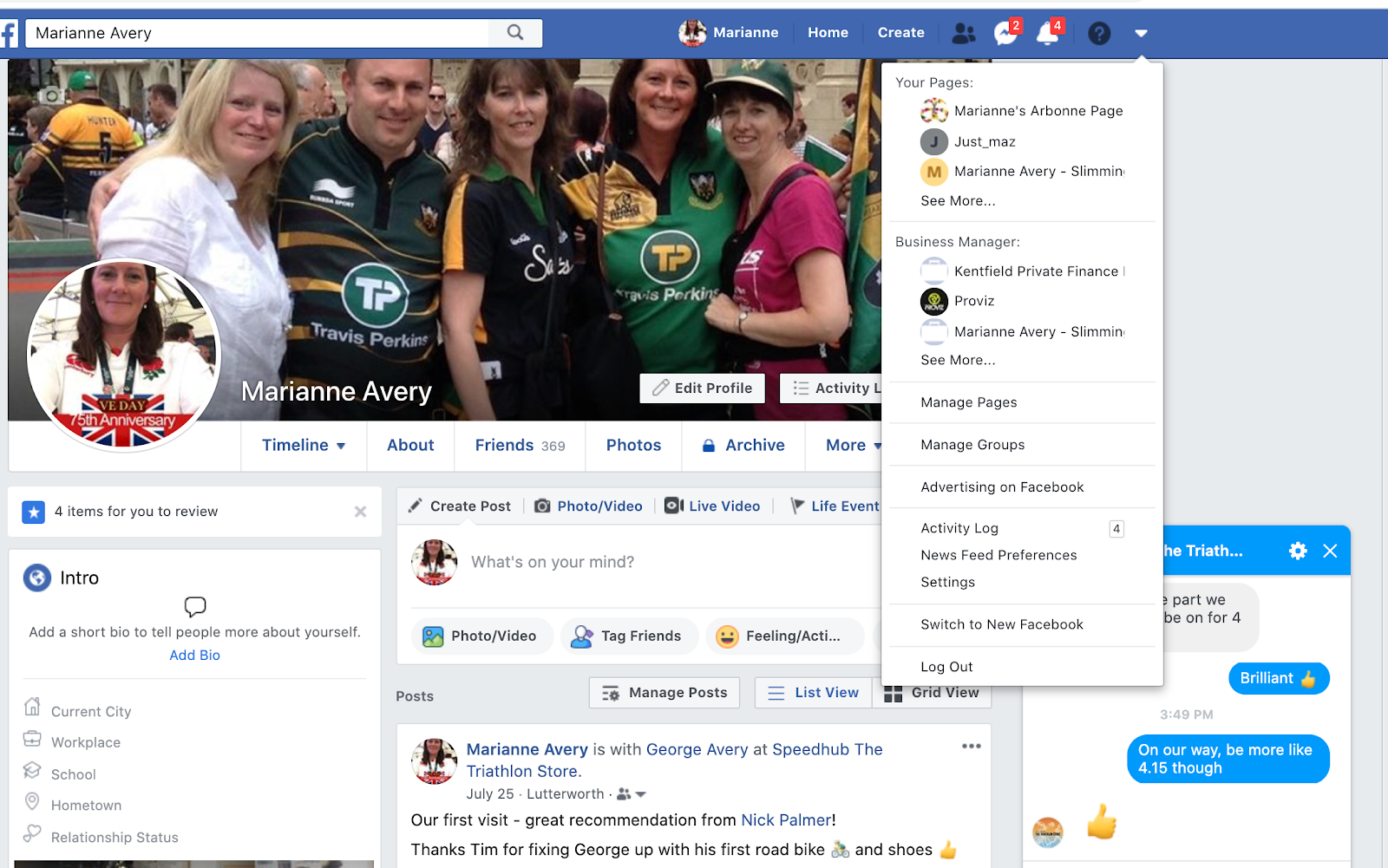Click the Current City home icon

click(x=32, y=707)
